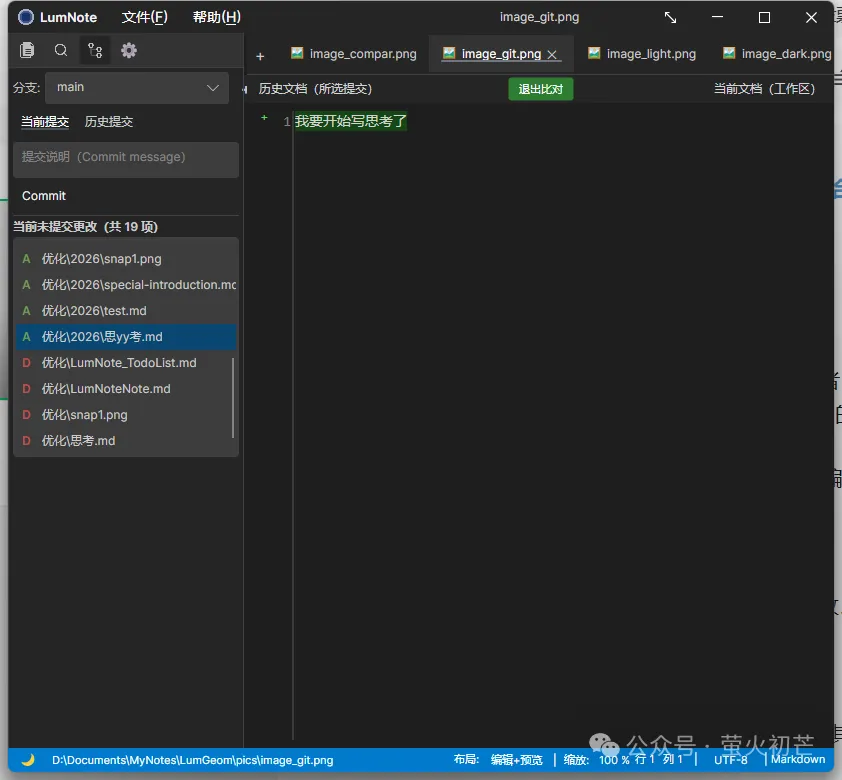Change layout 编辑+预览 in status bar
The image size is (842, 780).
517,760
